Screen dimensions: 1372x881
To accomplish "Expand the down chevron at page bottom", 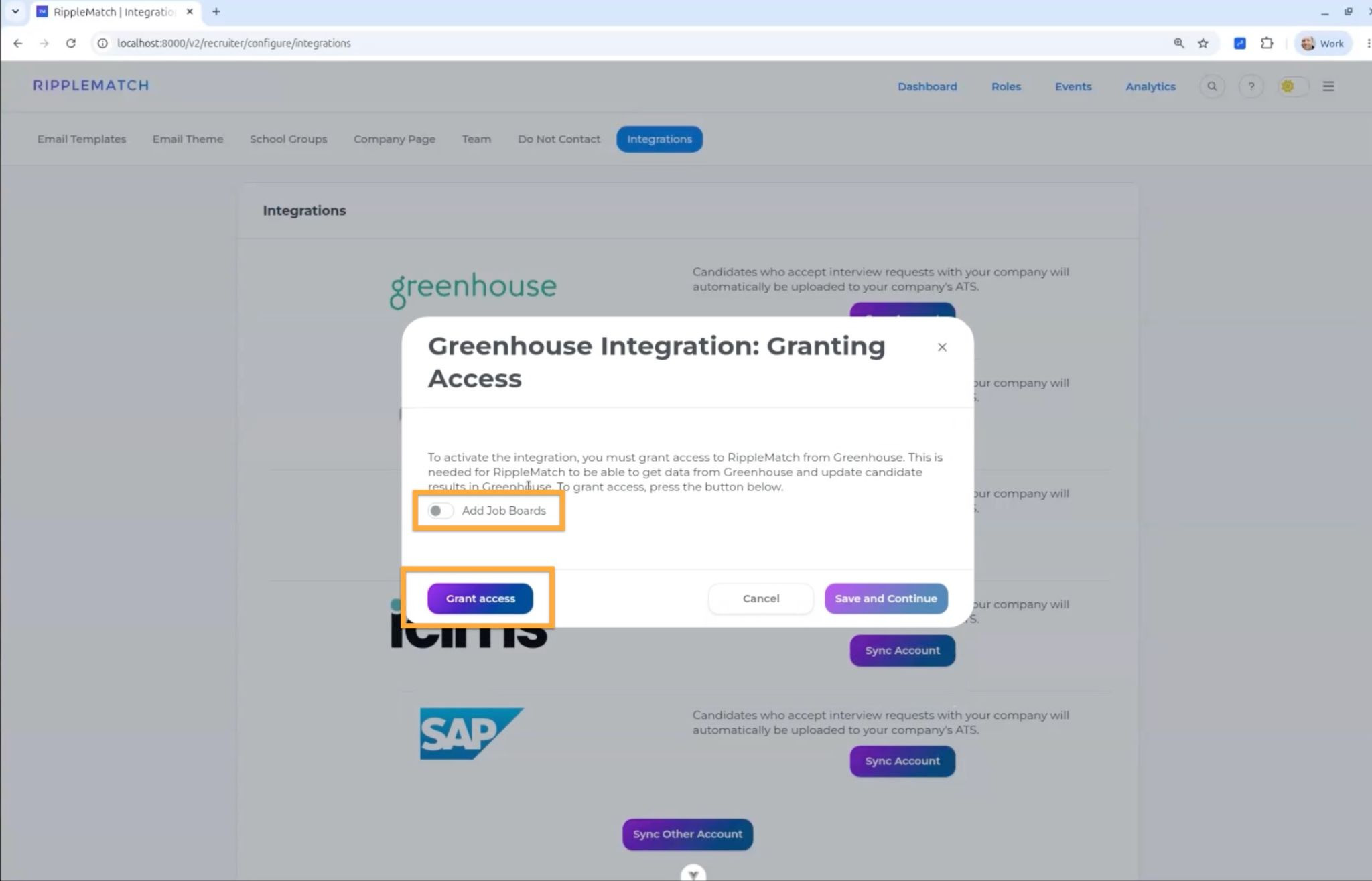I will [x=693, y=873].
